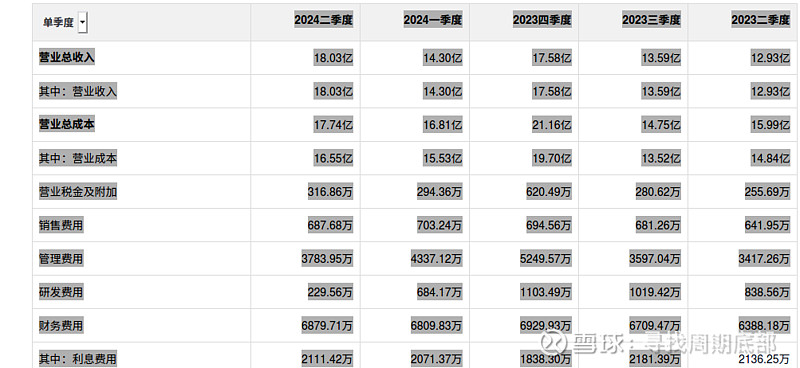Click the 2023二季度 column header
The height and width of the screenshot is (368, 800).
point(760,20)
